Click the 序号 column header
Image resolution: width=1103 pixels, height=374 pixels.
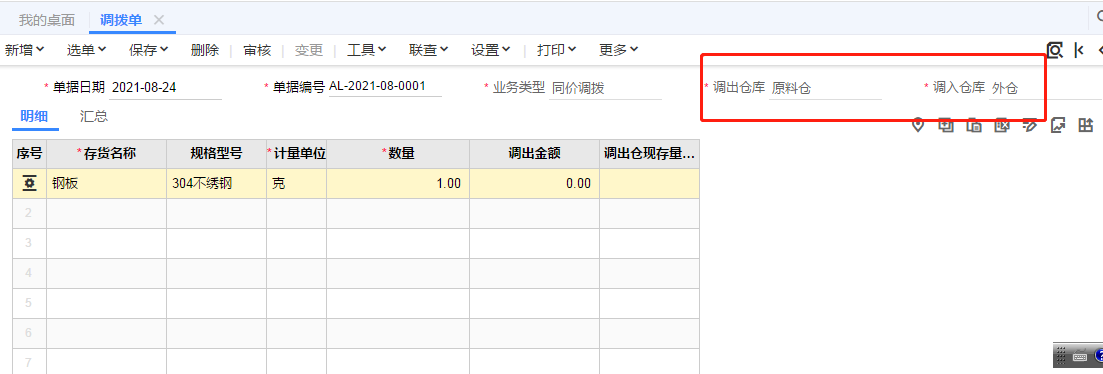[30, 153]
